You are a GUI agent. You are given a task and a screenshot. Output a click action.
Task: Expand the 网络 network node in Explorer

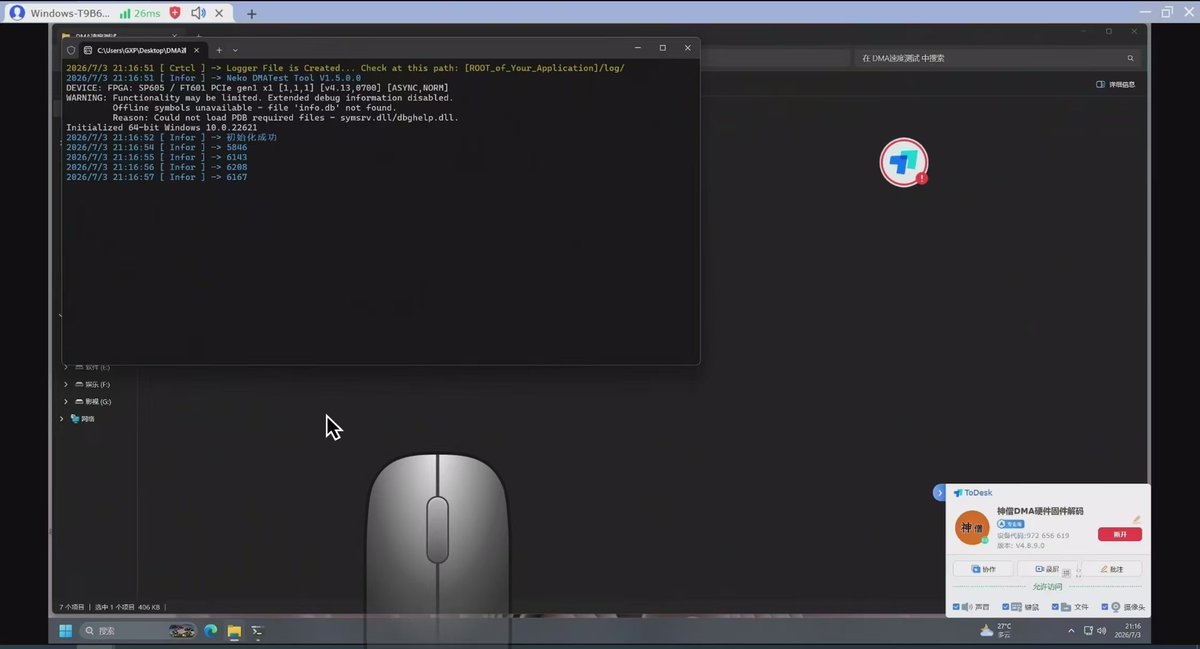(x=61, y=418)
